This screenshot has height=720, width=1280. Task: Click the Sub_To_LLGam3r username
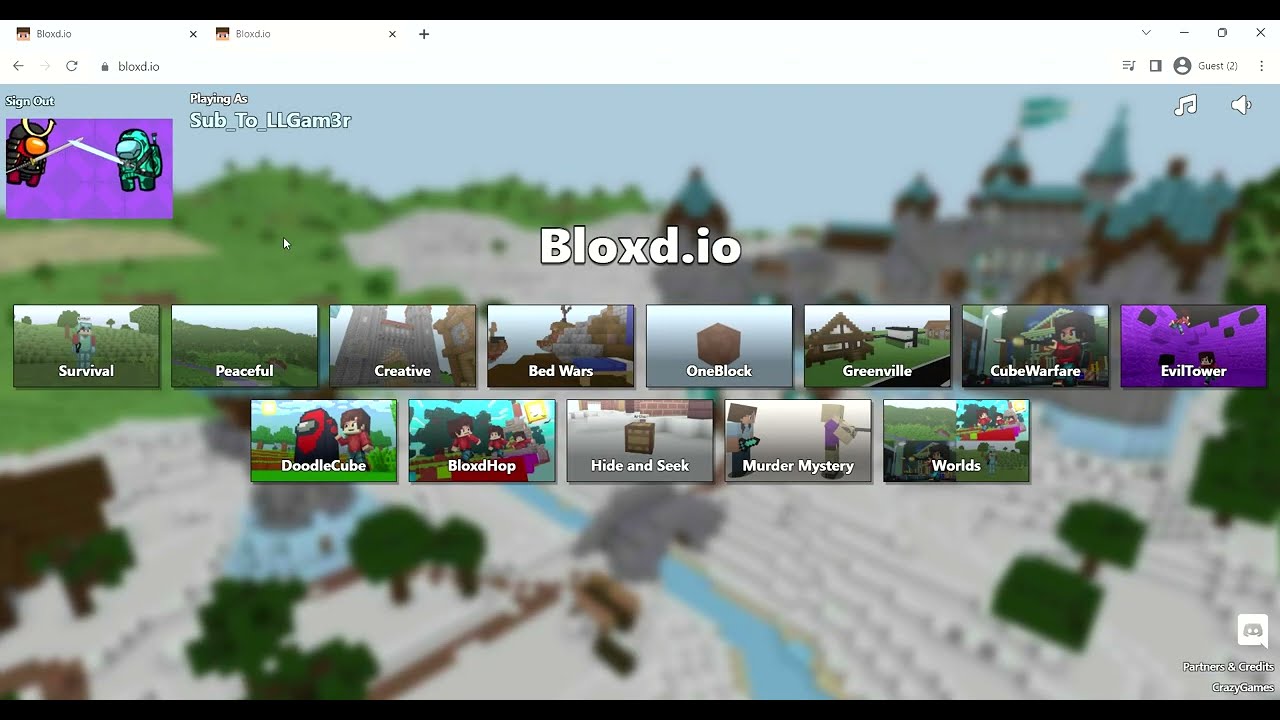point(270,120)
